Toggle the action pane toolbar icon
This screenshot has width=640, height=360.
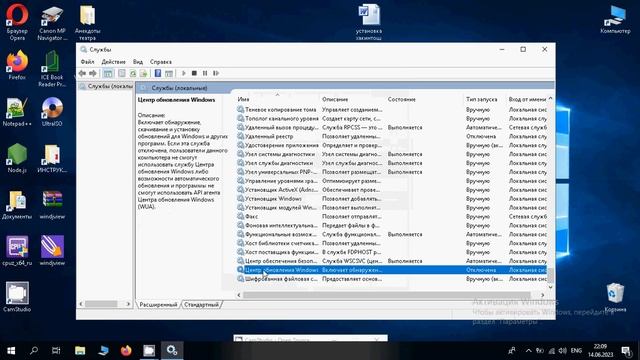(169, 73)
